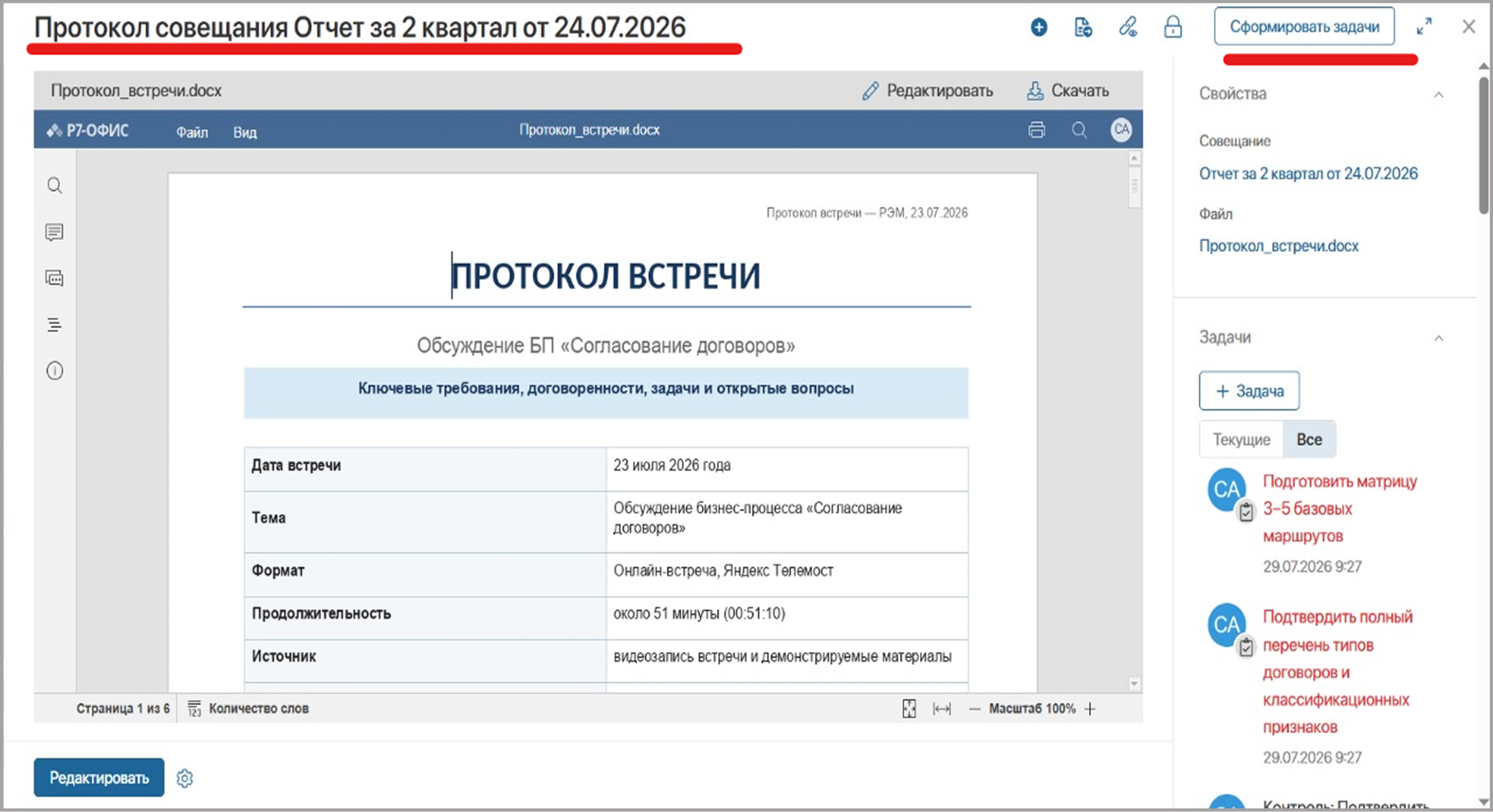Open the Вид menu in Р7-Офис
The image size is (1493, 812).
click(x=245, y=132)
